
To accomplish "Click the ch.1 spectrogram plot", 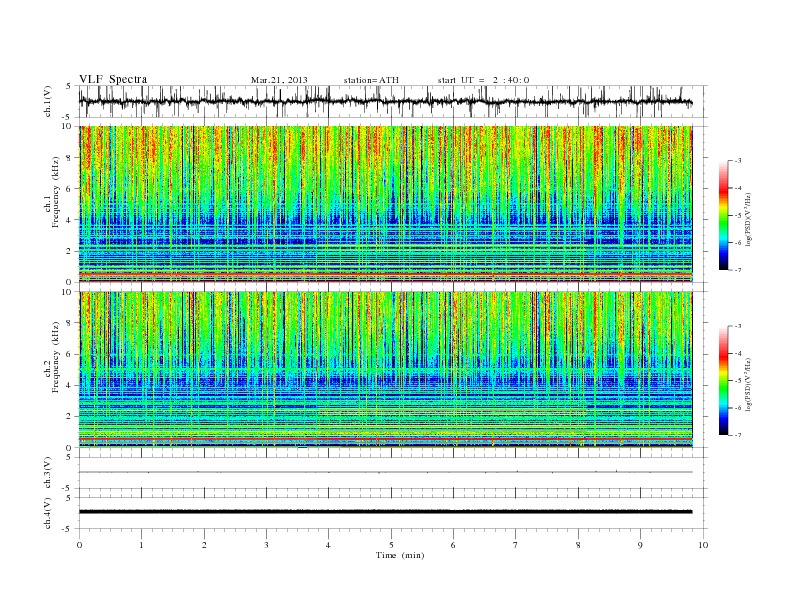I will pyautogui.click(x=385, y=204).
